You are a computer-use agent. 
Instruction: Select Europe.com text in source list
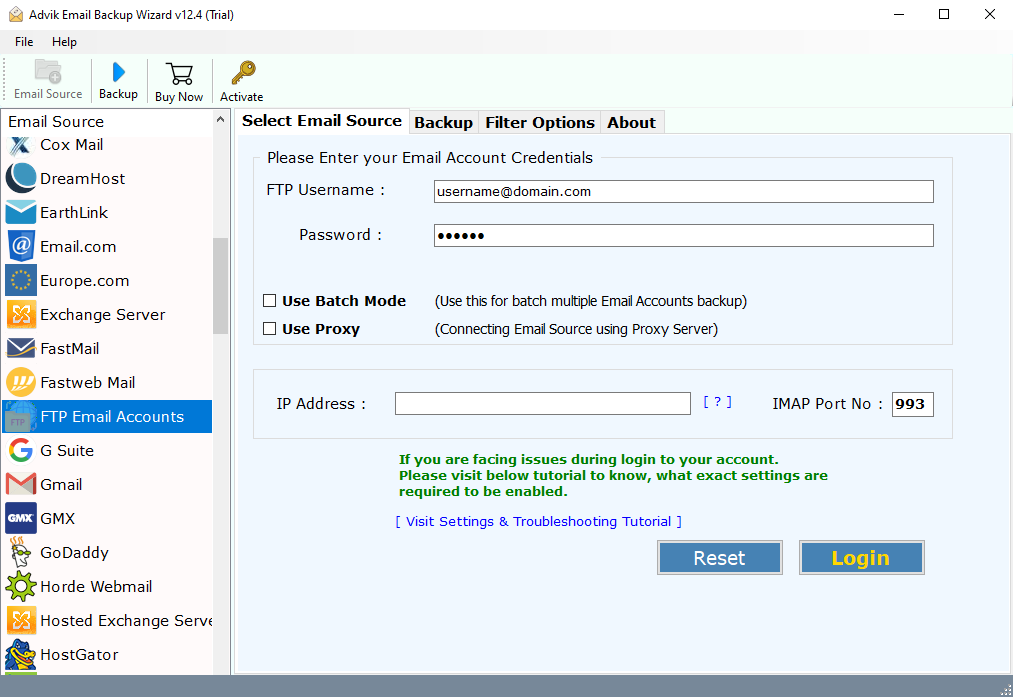tap(85, 281)
